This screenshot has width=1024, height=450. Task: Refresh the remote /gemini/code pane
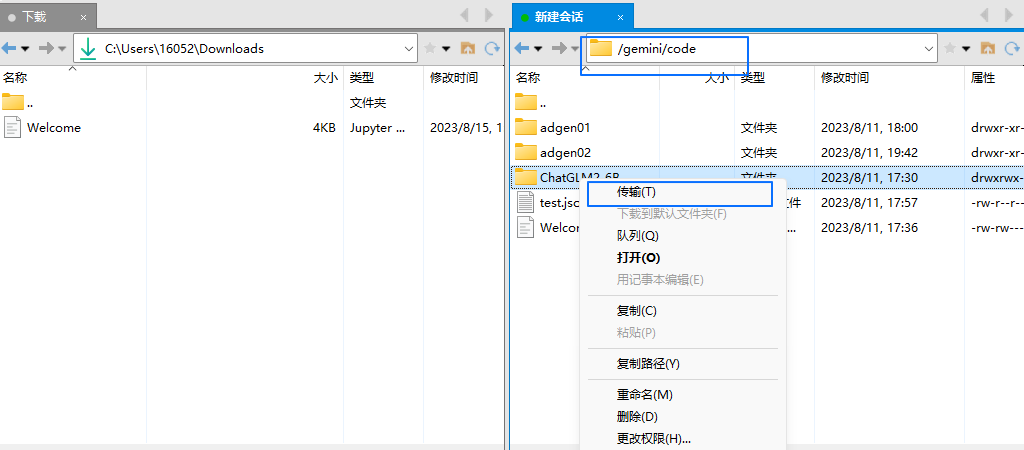1012,48
